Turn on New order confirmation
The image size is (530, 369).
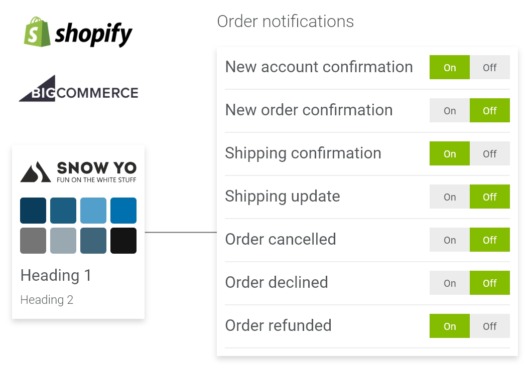click(x=450, y=110)
